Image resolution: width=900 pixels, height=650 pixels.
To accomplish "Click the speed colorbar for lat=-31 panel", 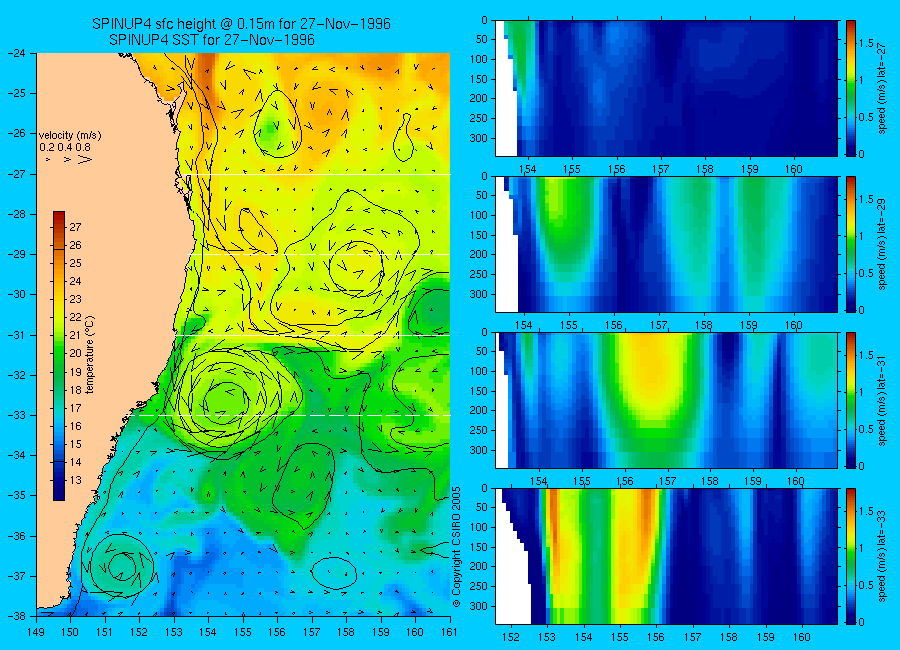I will [x=850, y=400].
